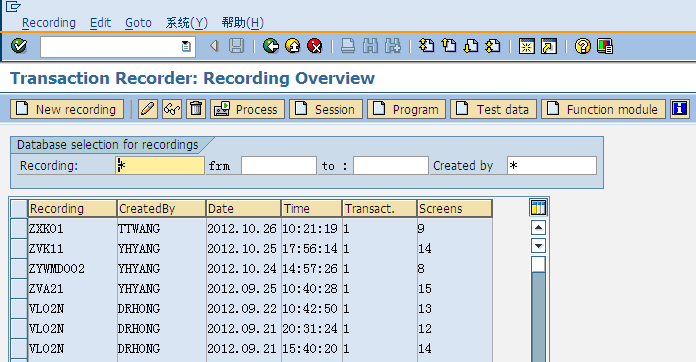Viewport: 696px width, 362px height.
Task: Click the Test data button
Action: (x=493, y=109)
